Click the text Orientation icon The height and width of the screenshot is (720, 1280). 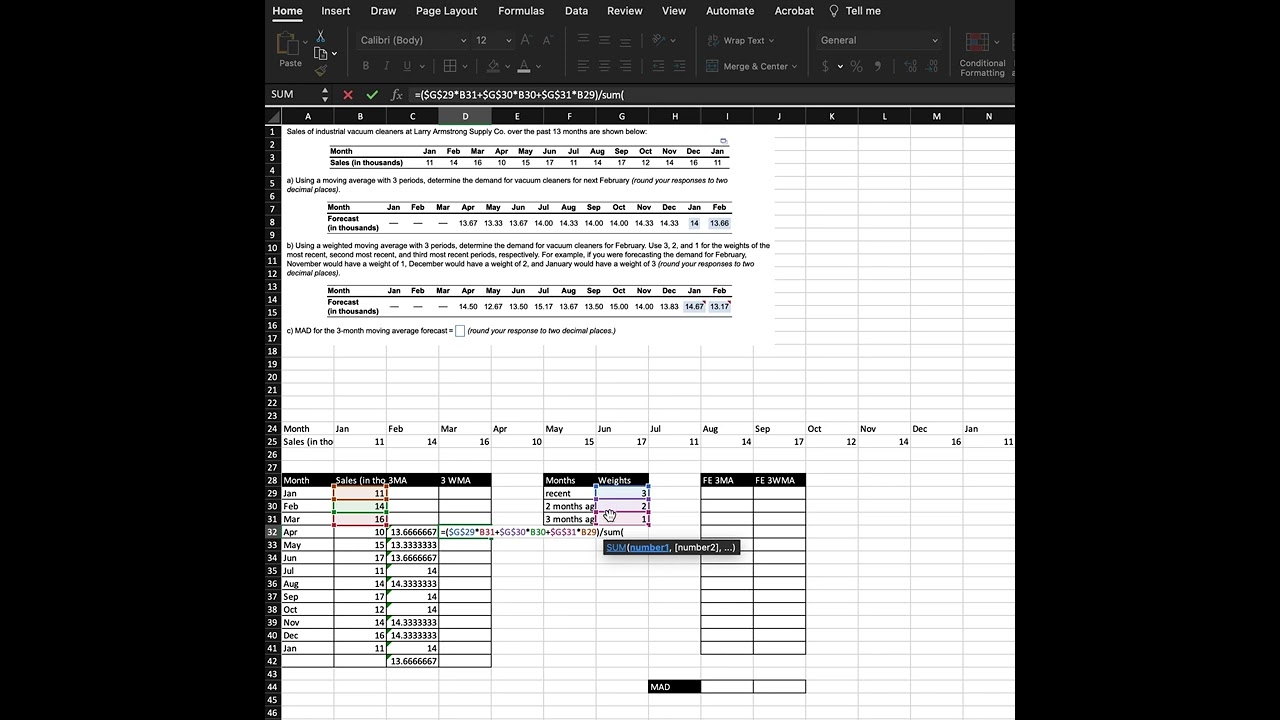659,40
